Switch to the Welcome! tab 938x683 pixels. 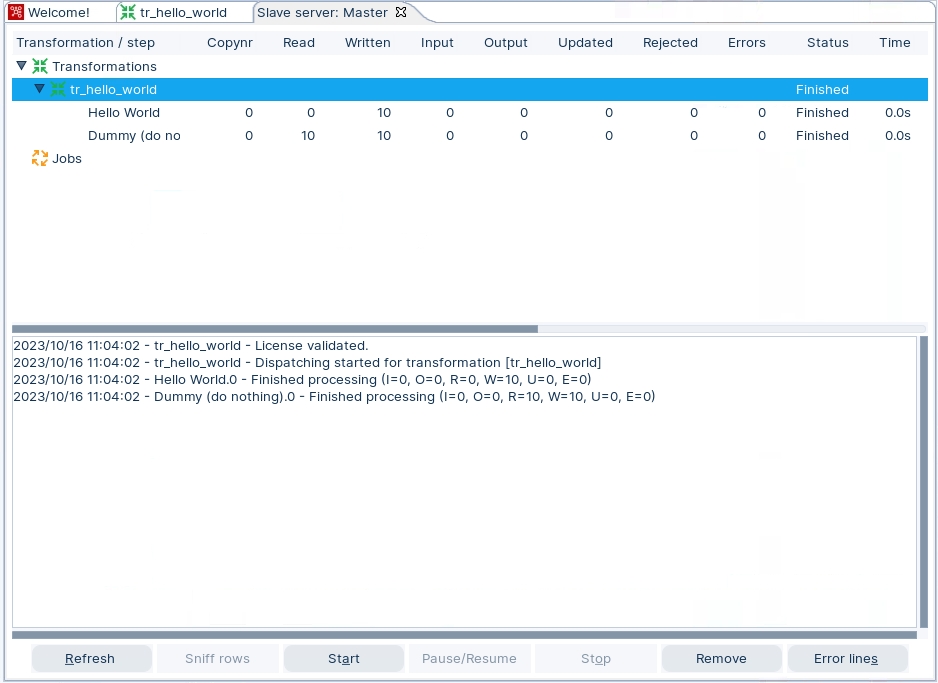pyautogui.click(x=58, y=13)
